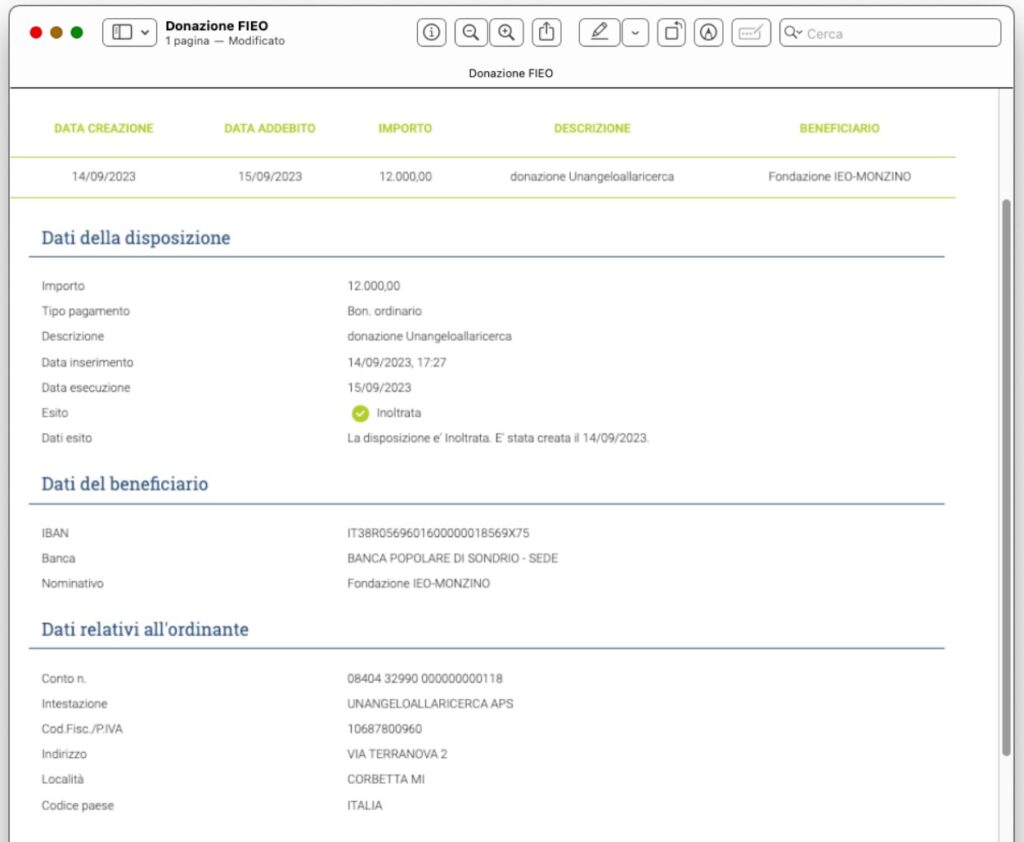Click the IBAN number IT38R0569601600000018569X75
1024x842 pixels.
pyautogui.click(x=438, y=533)
